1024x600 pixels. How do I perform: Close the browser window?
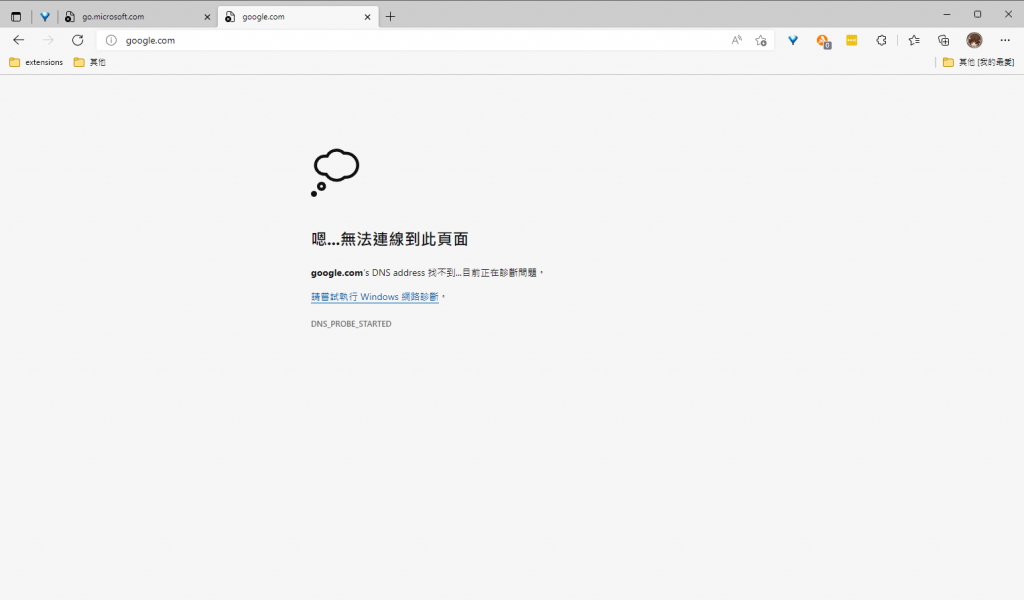[1008, 14]
